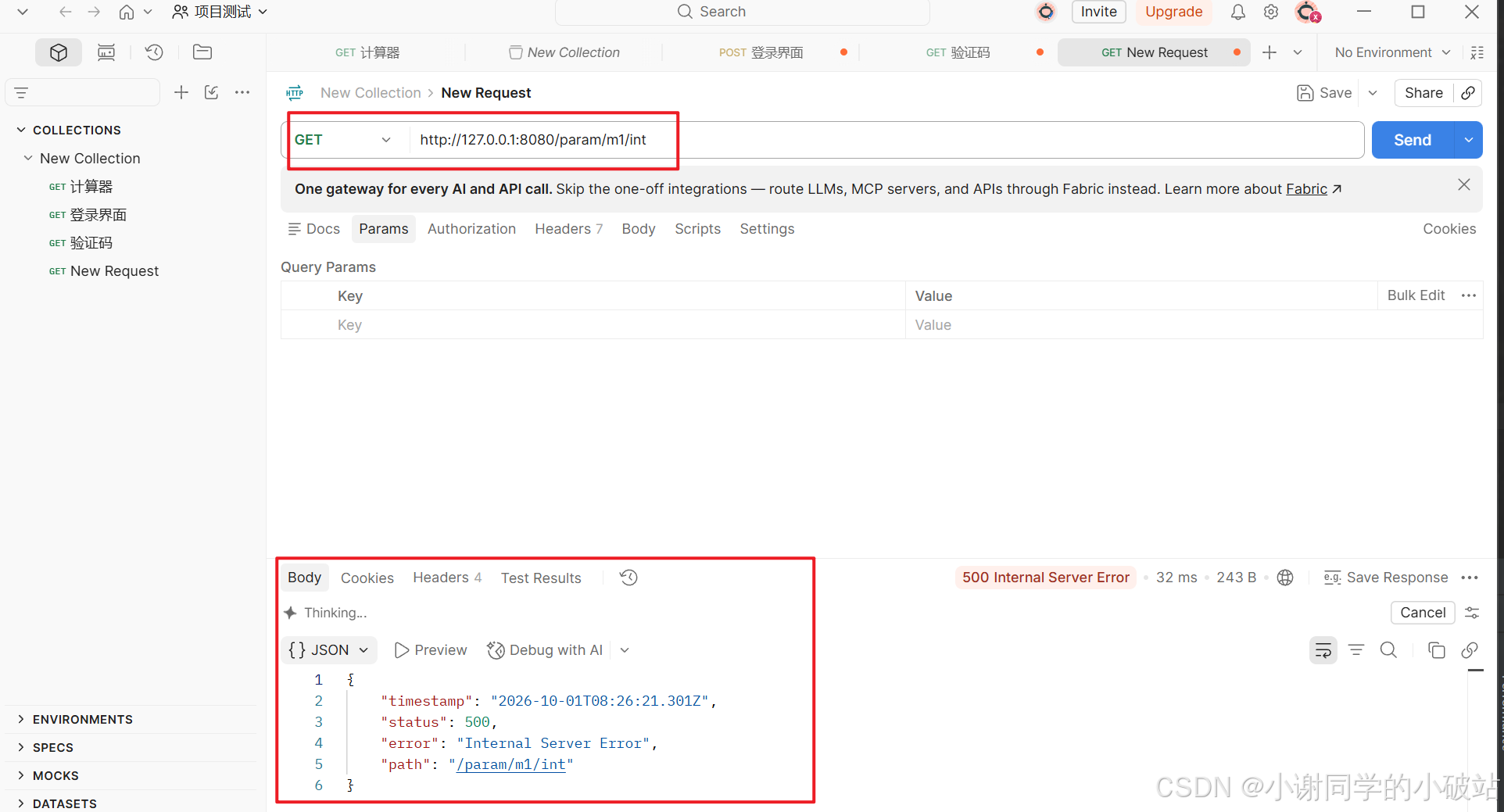Click the import icon in sidebar header
Viewport: 1504px width, 812px height.
click(x=211, y=92)
